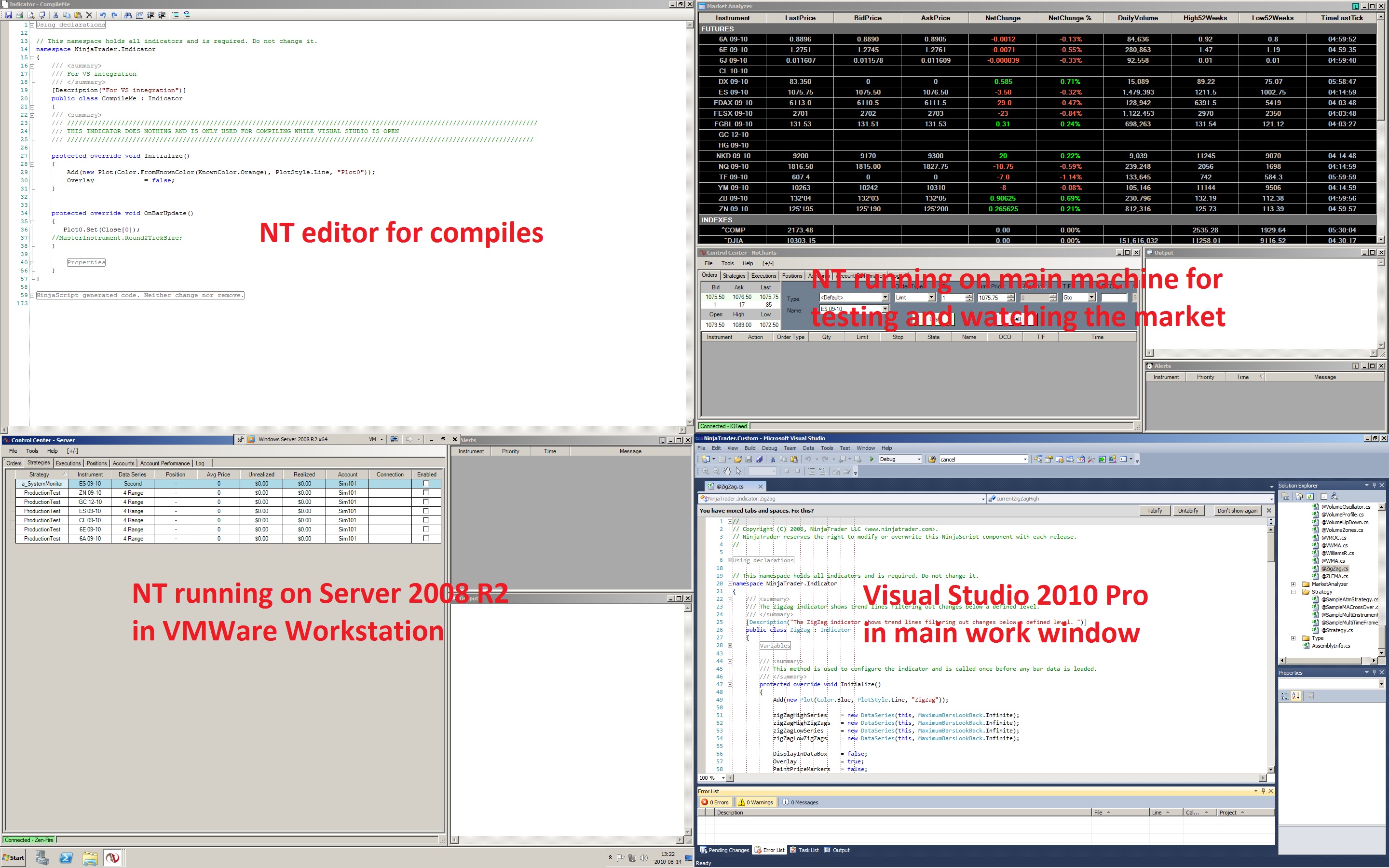Select the hand pan tool in Visual Studio
The image size is (1389, 868).
tap(727, 471)
